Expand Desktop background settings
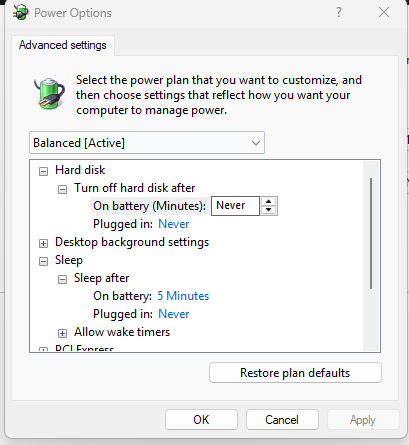The height and width of the screenshot is (445, 409). 43,244
